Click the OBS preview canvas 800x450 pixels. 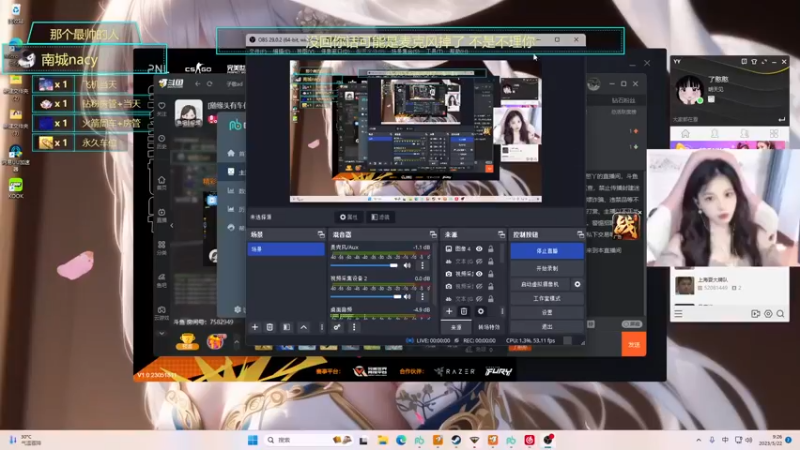[x=416, y=131]
